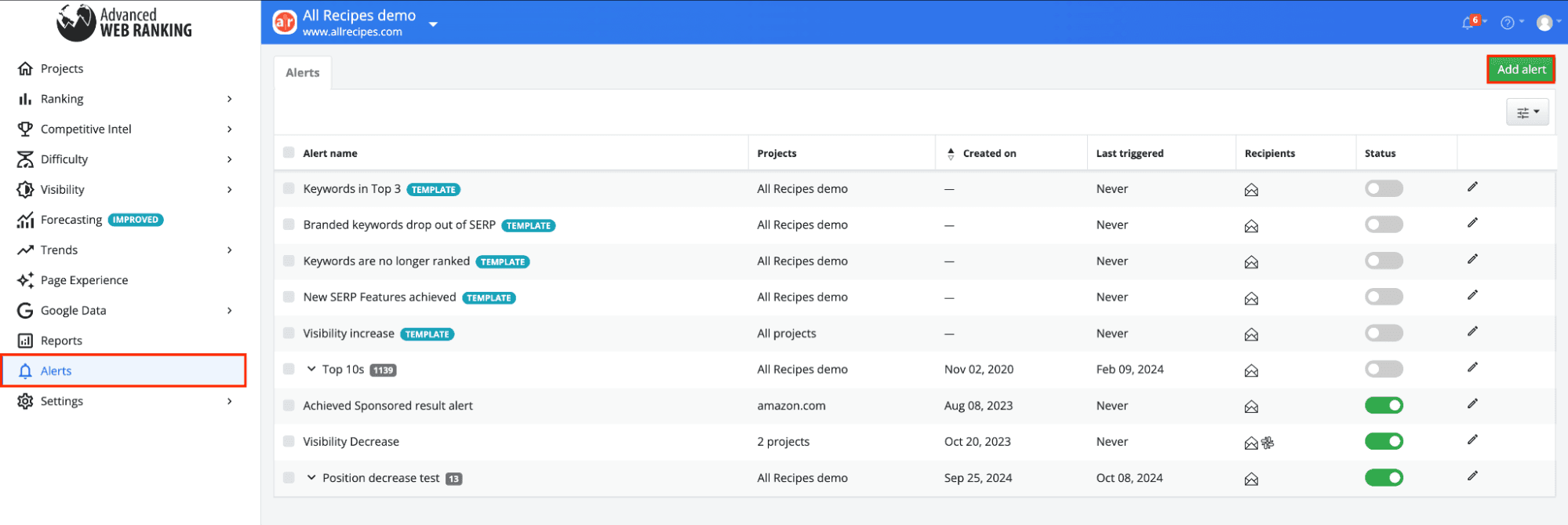
Task: Click the All Recipes project logo icon
Action: tap(285, 22)
